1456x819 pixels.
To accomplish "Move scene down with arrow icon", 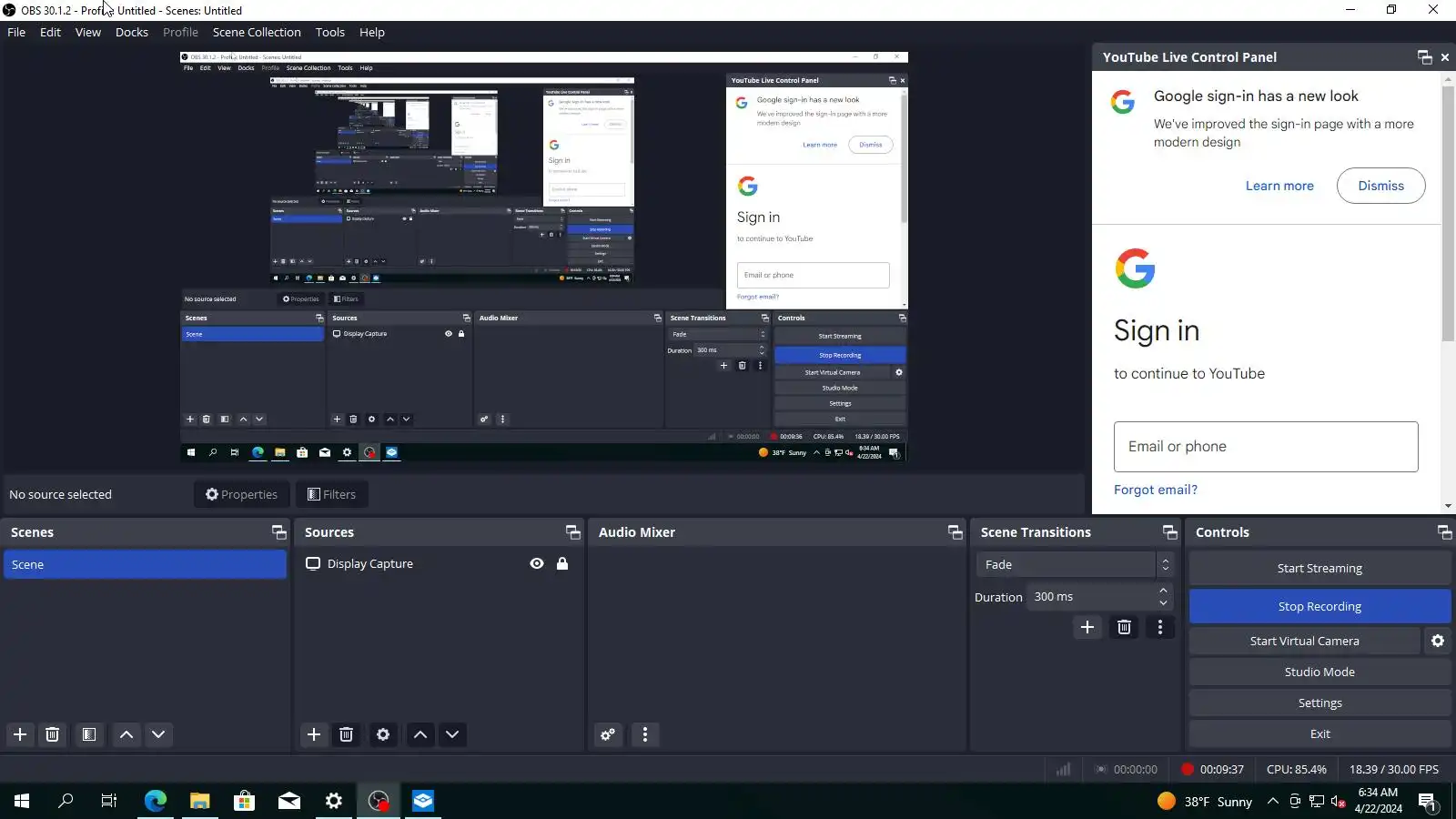I will [x=158, y=734].
